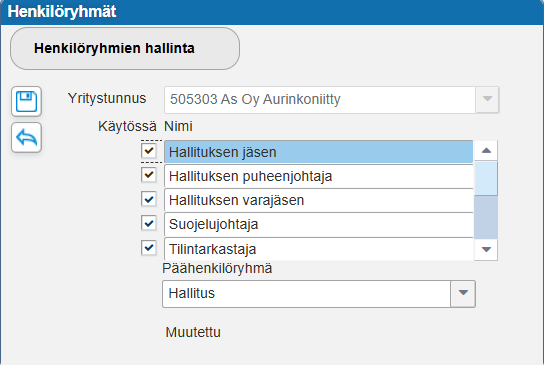Screen dimensions: 544x365
Task: Click the 505303 As Oy Aurinkoniitty field
Action: click(x=320, y=100)
